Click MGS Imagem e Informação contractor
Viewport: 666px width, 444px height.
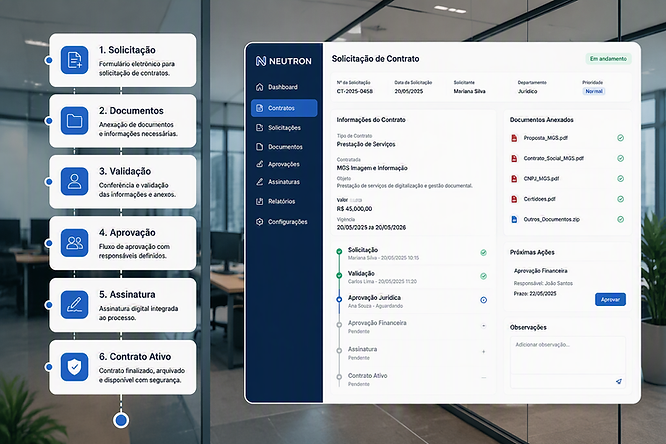[x=372, y=168]
